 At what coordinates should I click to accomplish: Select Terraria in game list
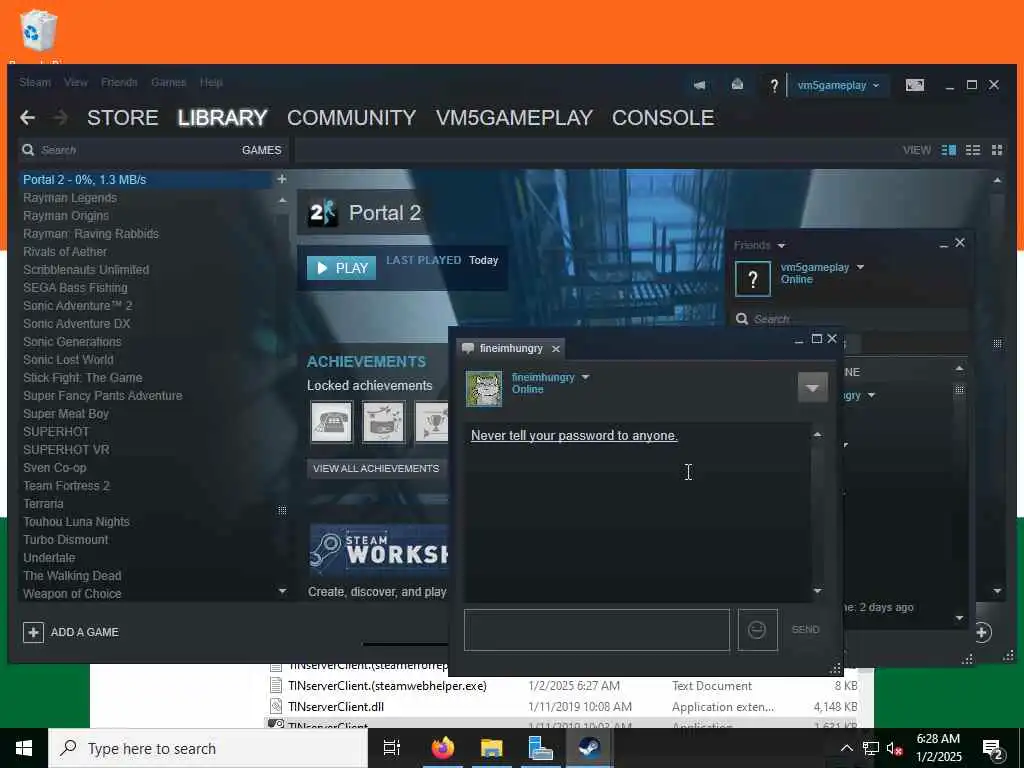click(43, 504)
